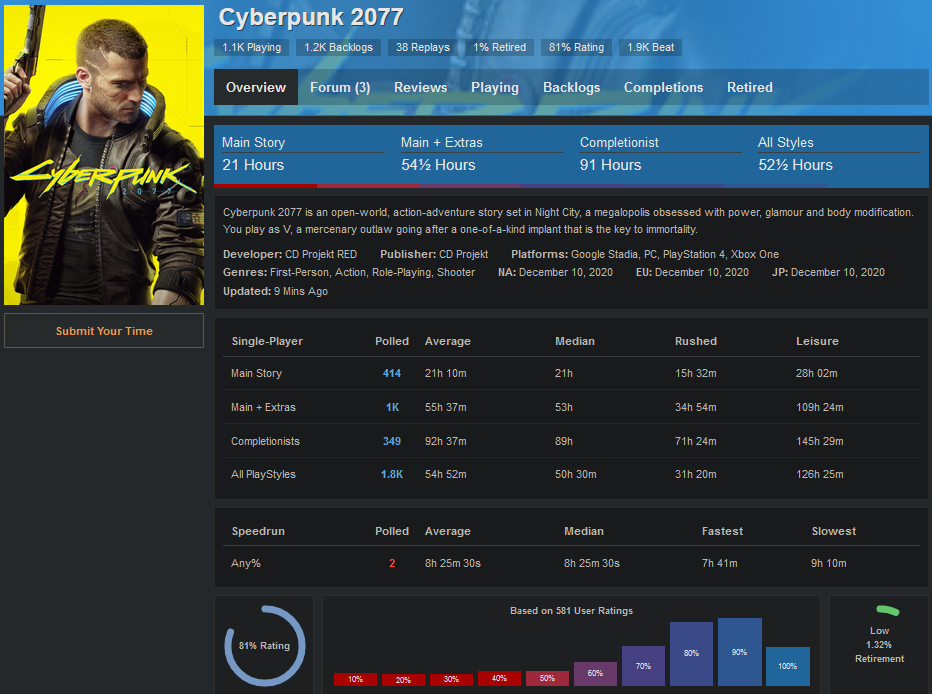Switch to the Forum (3) tab
Screen dimensions: 932x694
pyautogui.click(x=340, y=87)
